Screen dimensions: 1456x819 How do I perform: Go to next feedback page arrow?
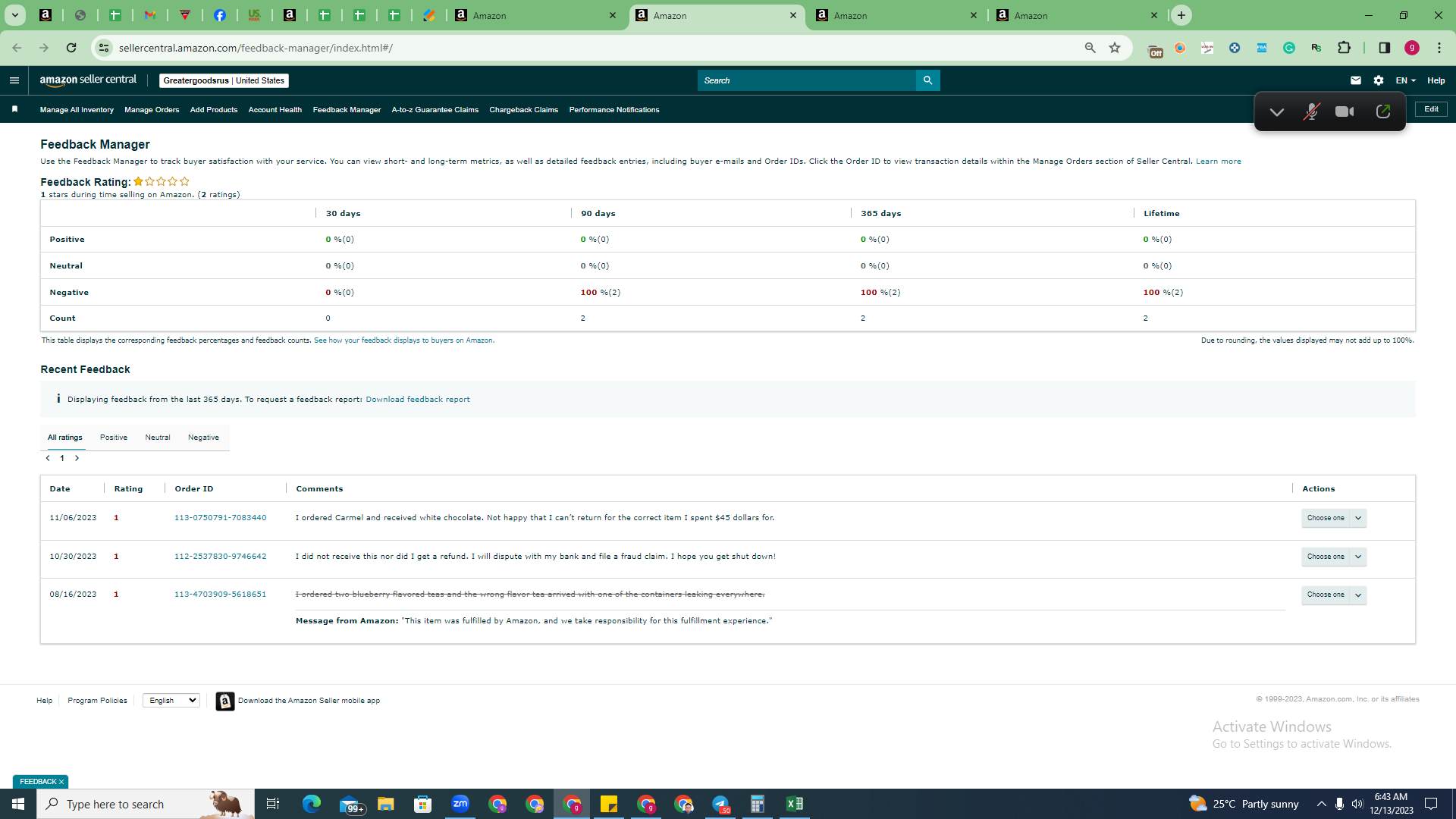[77, 458]
